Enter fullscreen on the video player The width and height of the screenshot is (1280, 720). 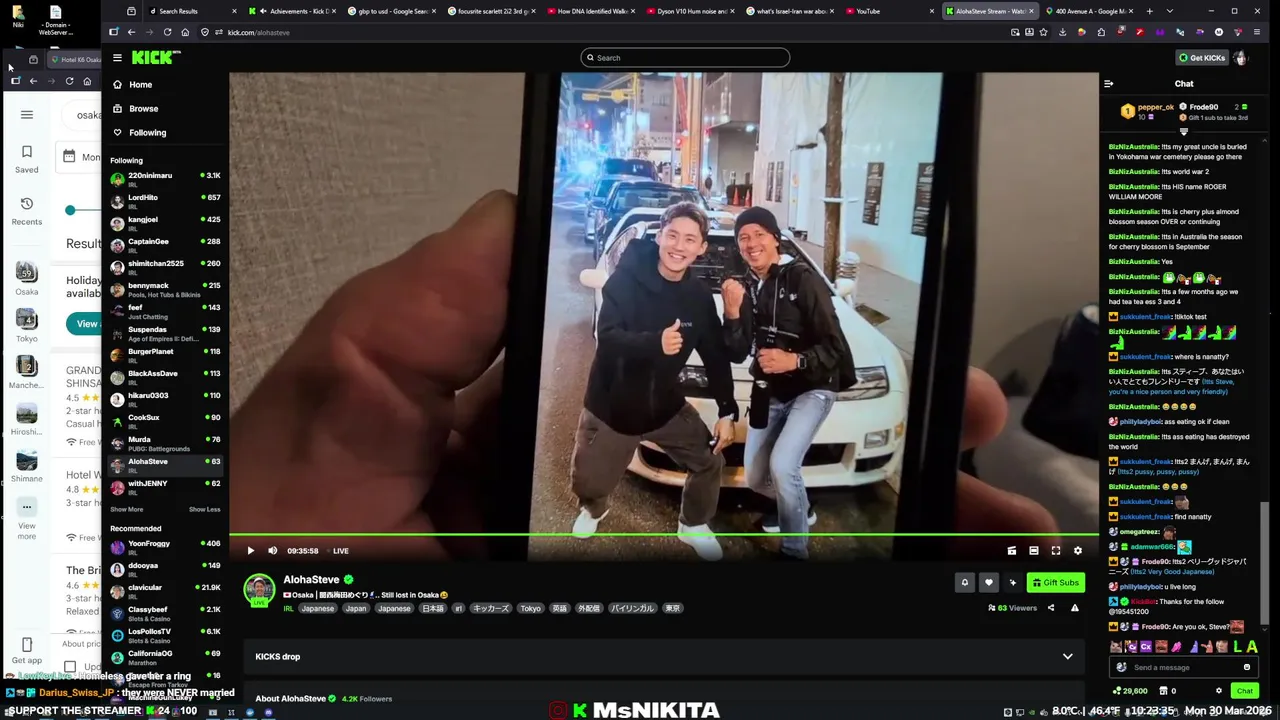click(x=1056, y=551)
